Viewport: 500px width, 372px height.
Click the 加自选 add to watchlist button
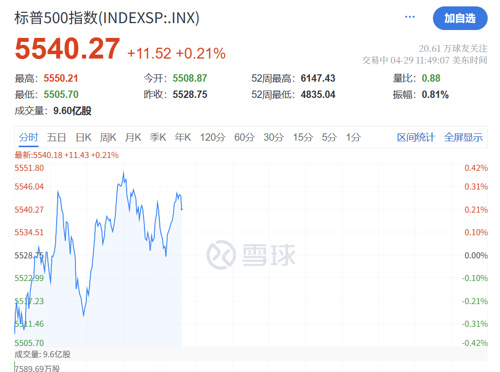[460, 18]
